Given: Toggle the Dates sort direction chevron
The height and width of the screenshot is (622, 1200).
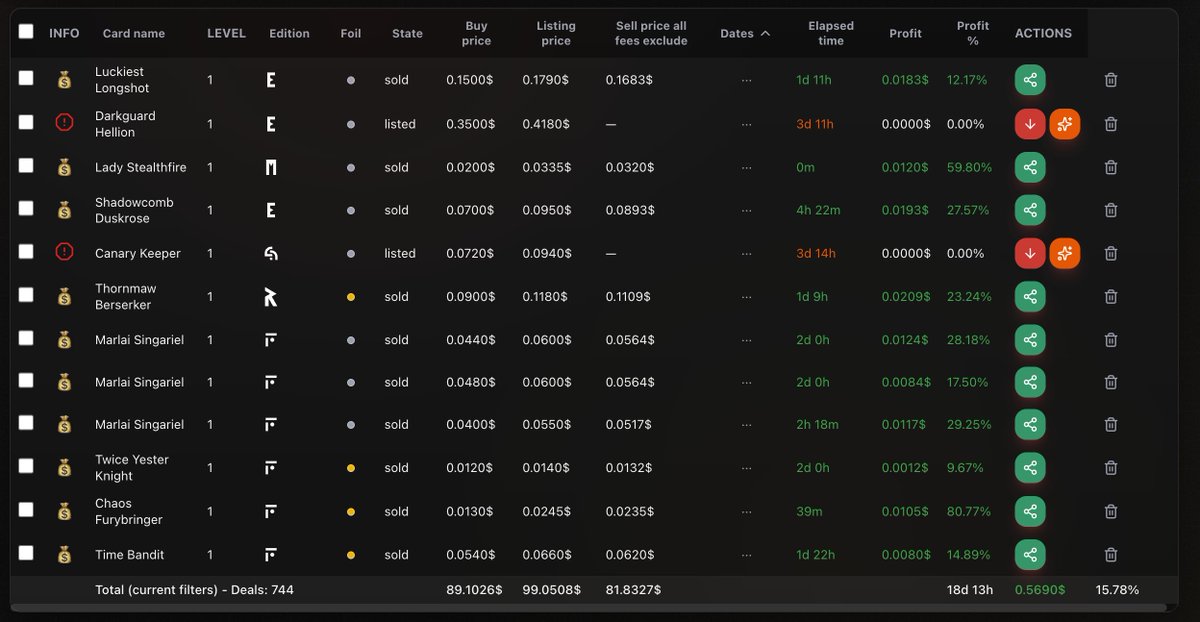Looking at the screenshot, I should coord(766,32).
